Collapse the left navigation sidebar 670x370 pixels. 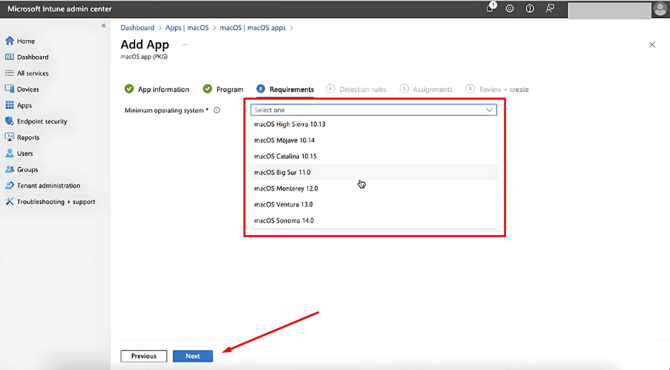coord(103,26)
